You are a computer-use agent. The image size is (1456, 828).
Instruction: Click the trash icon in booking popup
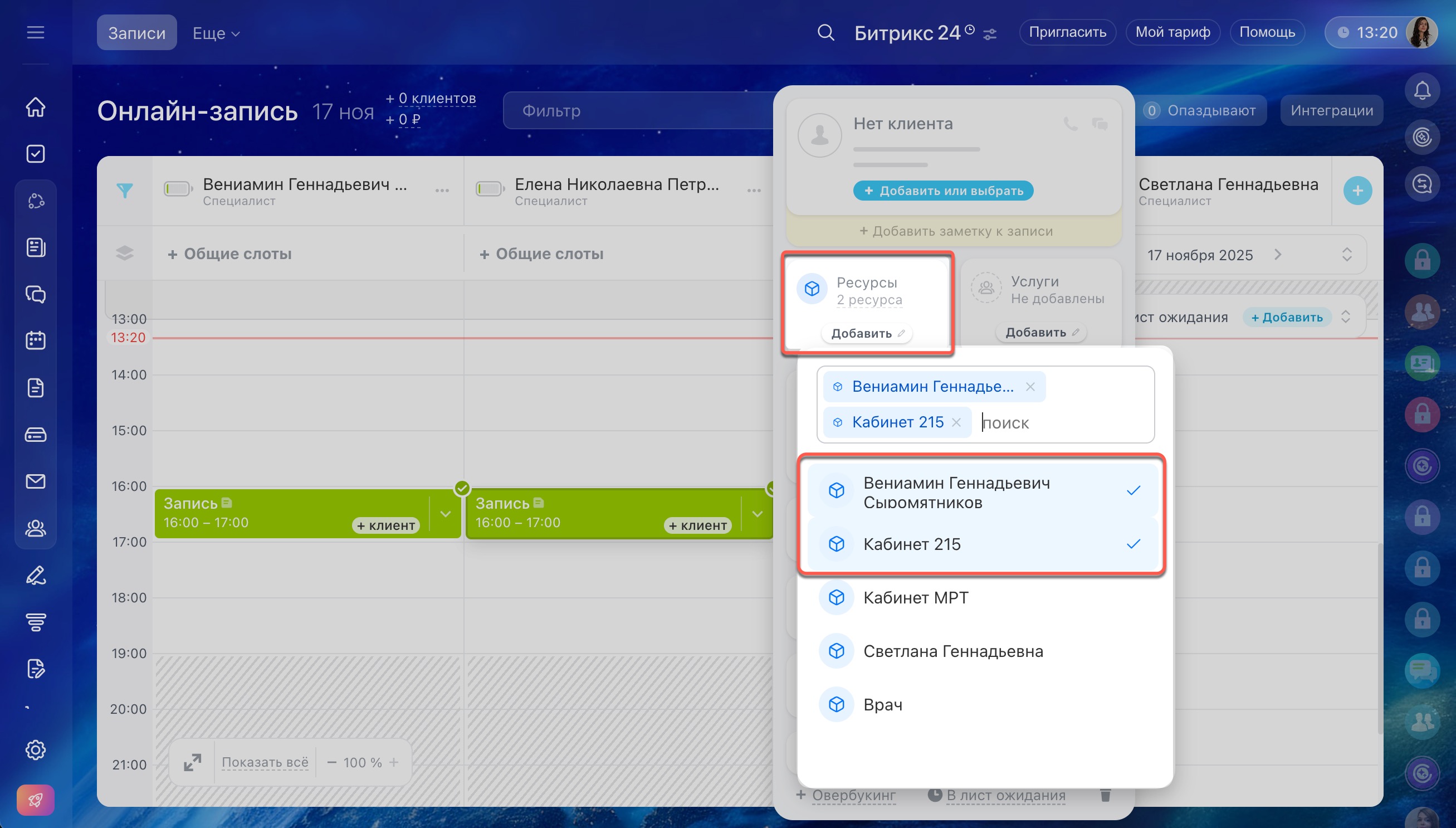point(1105,795)
